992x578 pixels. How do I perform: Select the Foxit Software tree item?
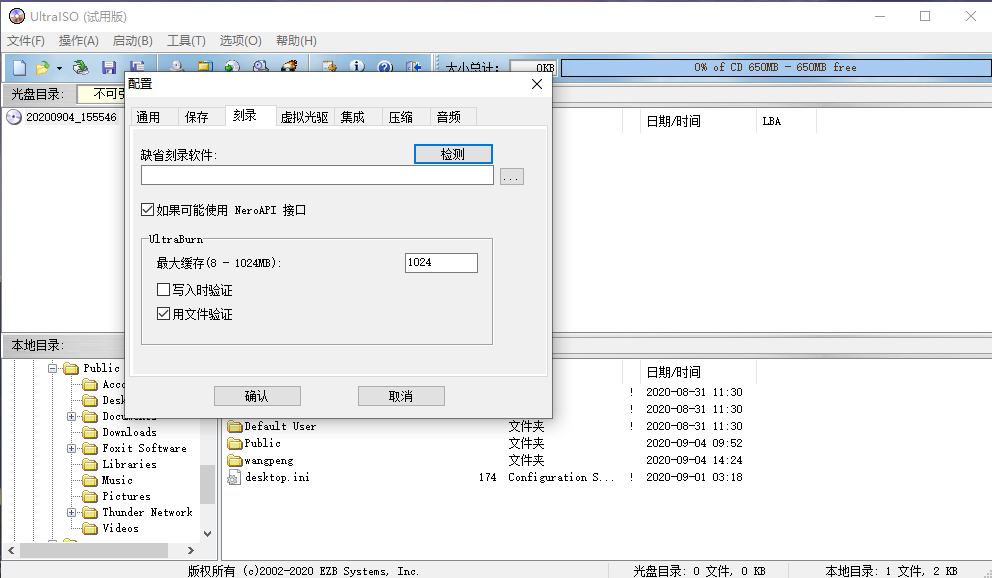[x=144, y=448]
